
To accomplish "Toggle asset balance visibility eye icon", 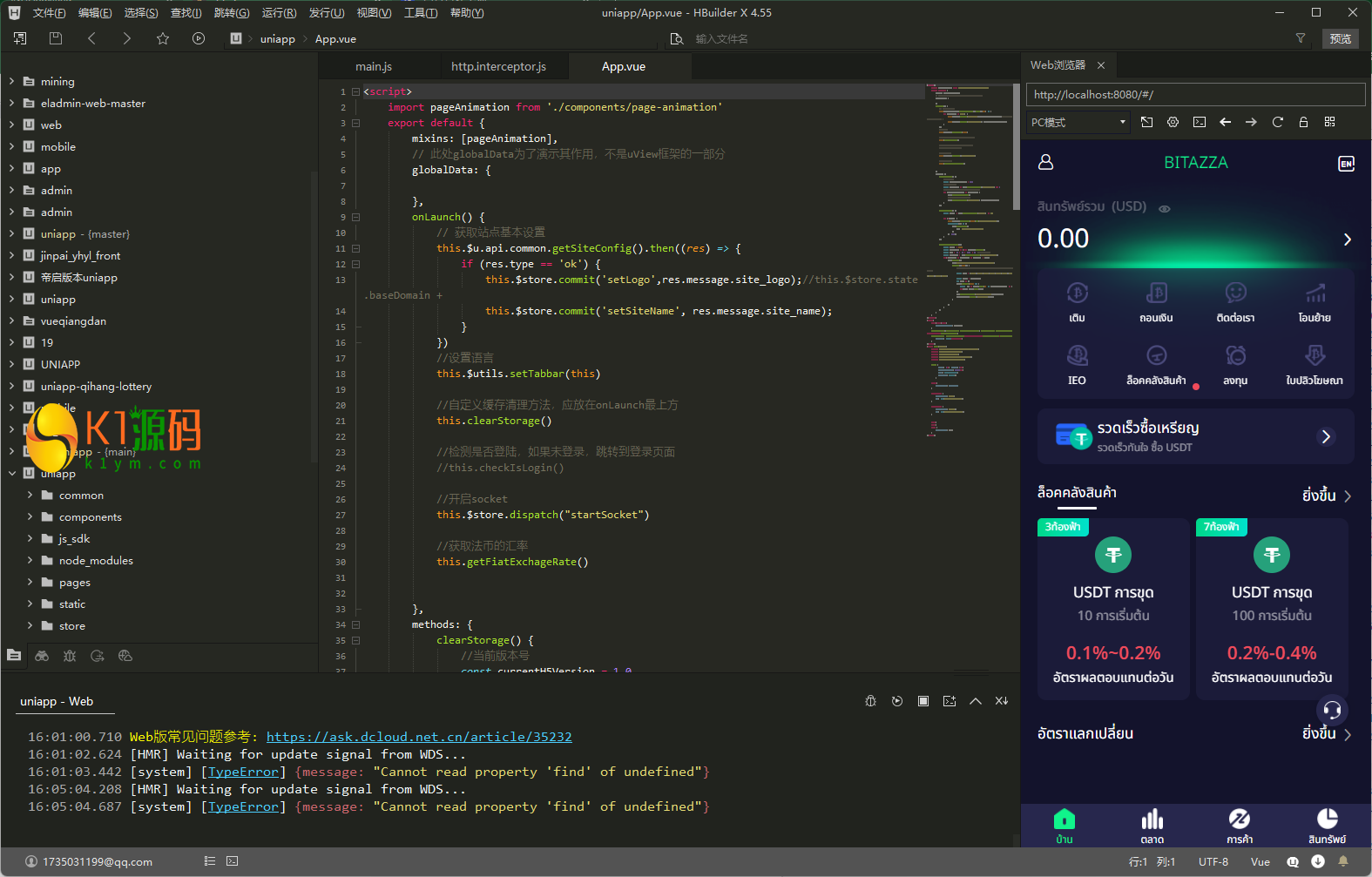I will coord(1164,208).
